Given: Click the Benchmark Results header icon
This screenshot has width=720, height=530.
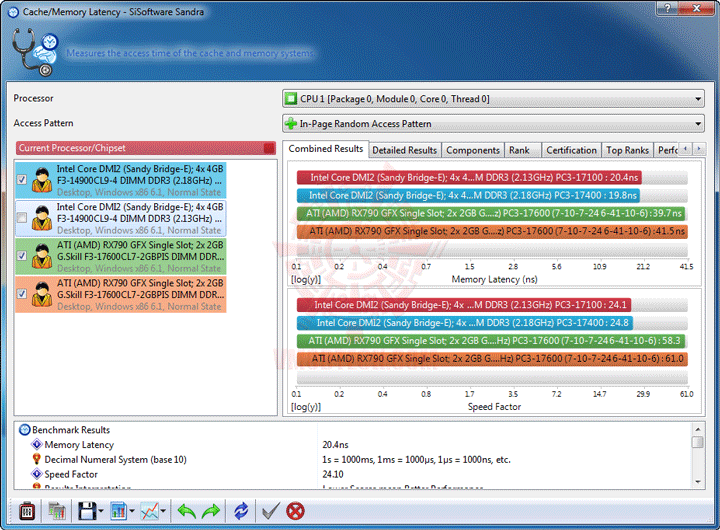Looking at the screenshot, I should tap(24, 430).
